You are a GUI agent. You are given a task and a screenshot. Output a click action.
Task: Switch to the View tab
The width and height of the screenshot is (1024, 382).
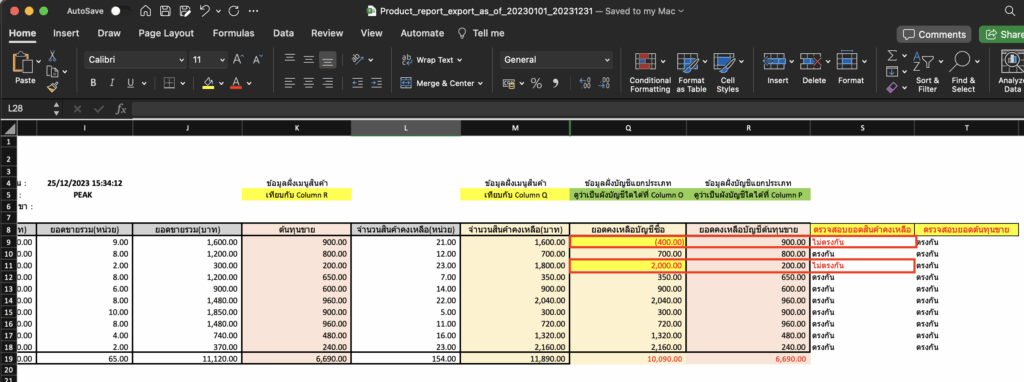pos(372,33)
